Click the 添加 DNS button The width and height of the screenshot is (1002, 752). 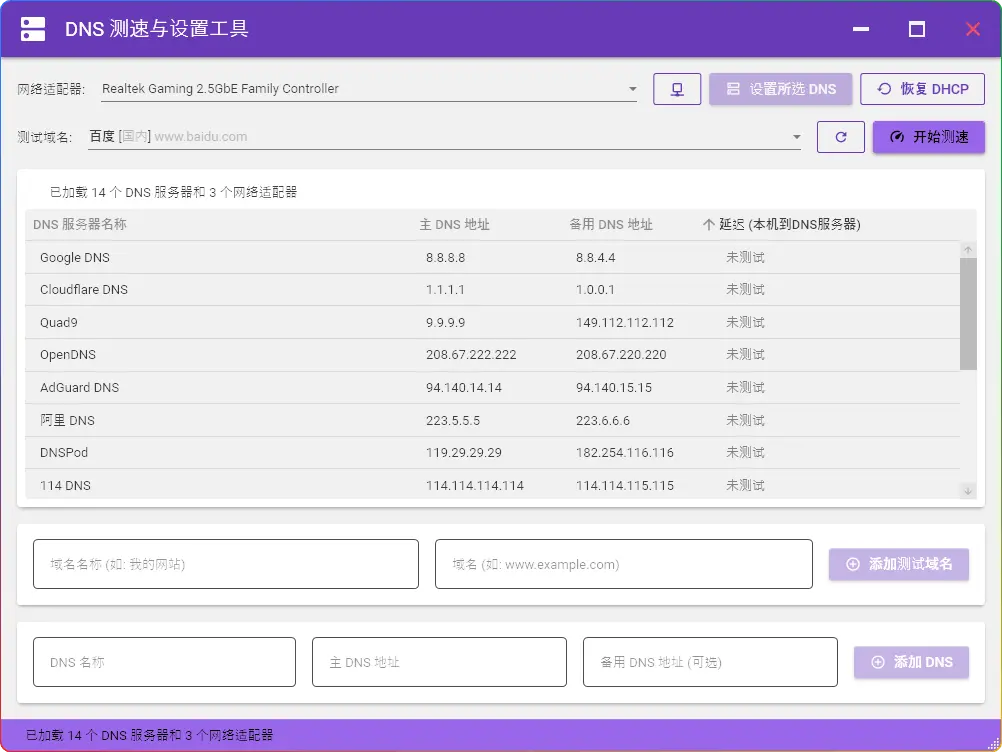910,662
